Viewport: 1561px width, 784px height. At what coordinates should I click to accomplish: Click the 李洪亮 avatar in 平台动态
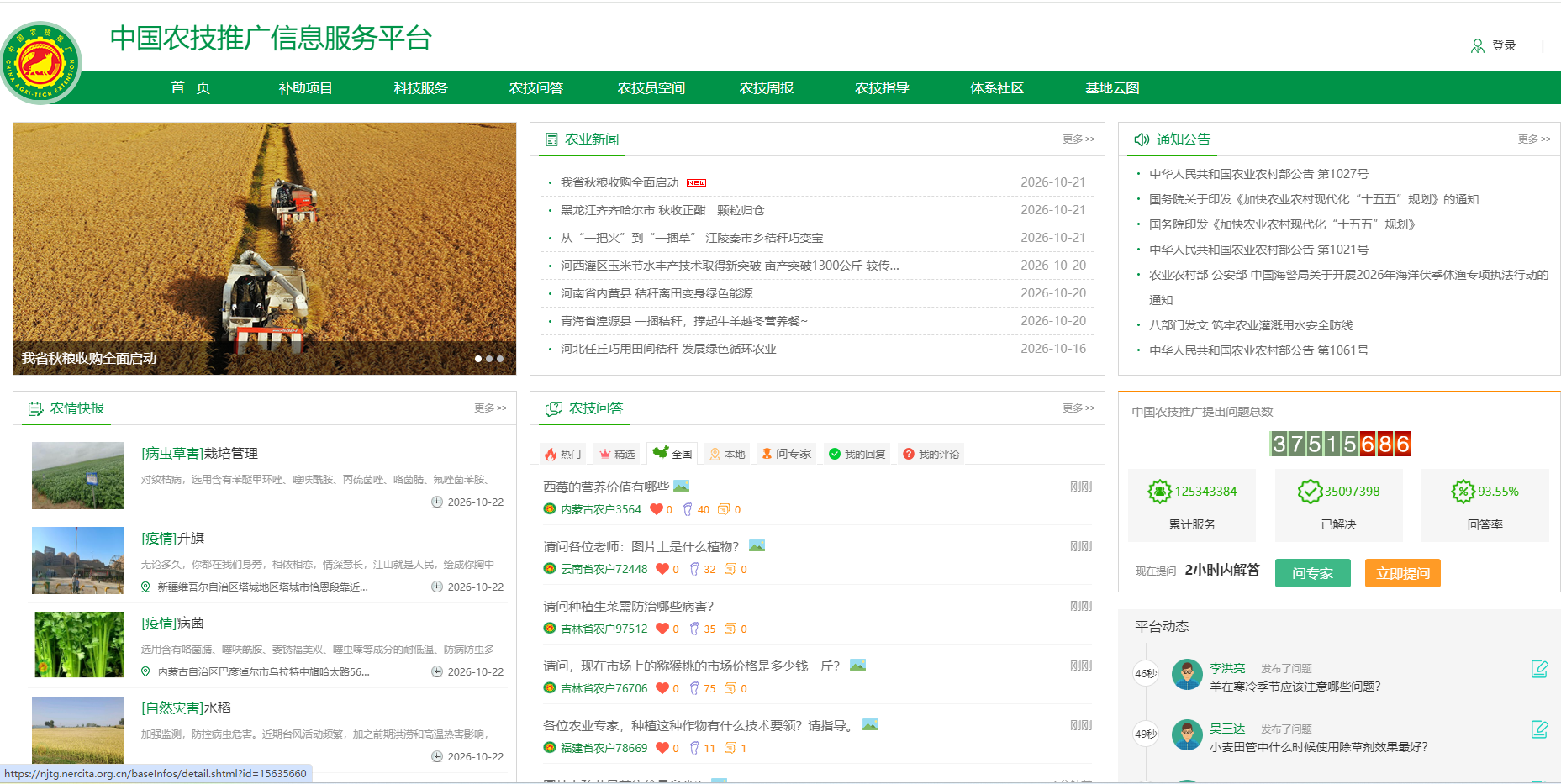(x=1187, y=674)
